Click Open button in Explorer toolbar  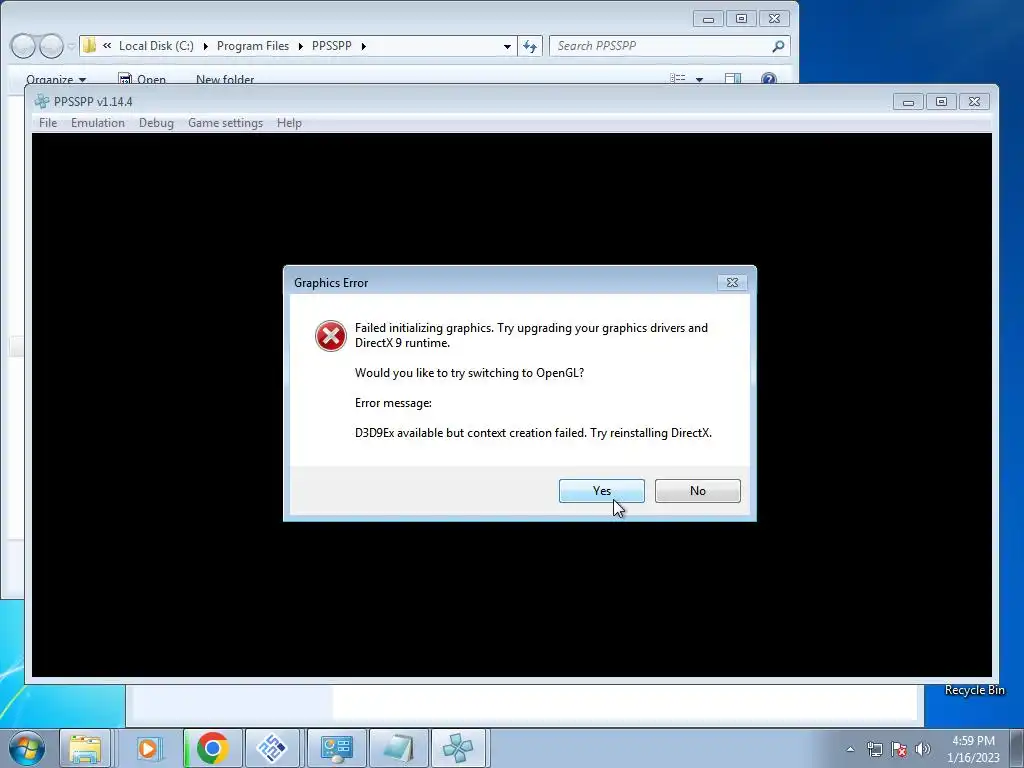click(x=142, y=79)
